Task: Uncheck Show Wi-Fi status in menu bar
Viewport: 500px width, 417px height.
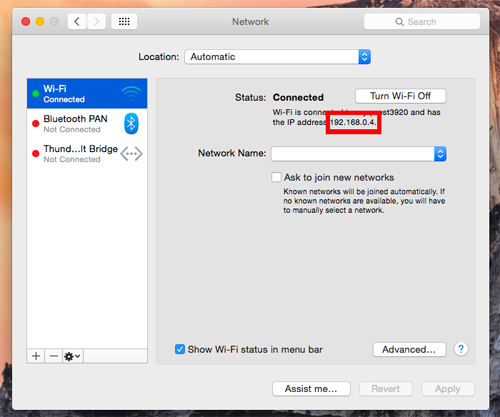Action: point(180,349)
